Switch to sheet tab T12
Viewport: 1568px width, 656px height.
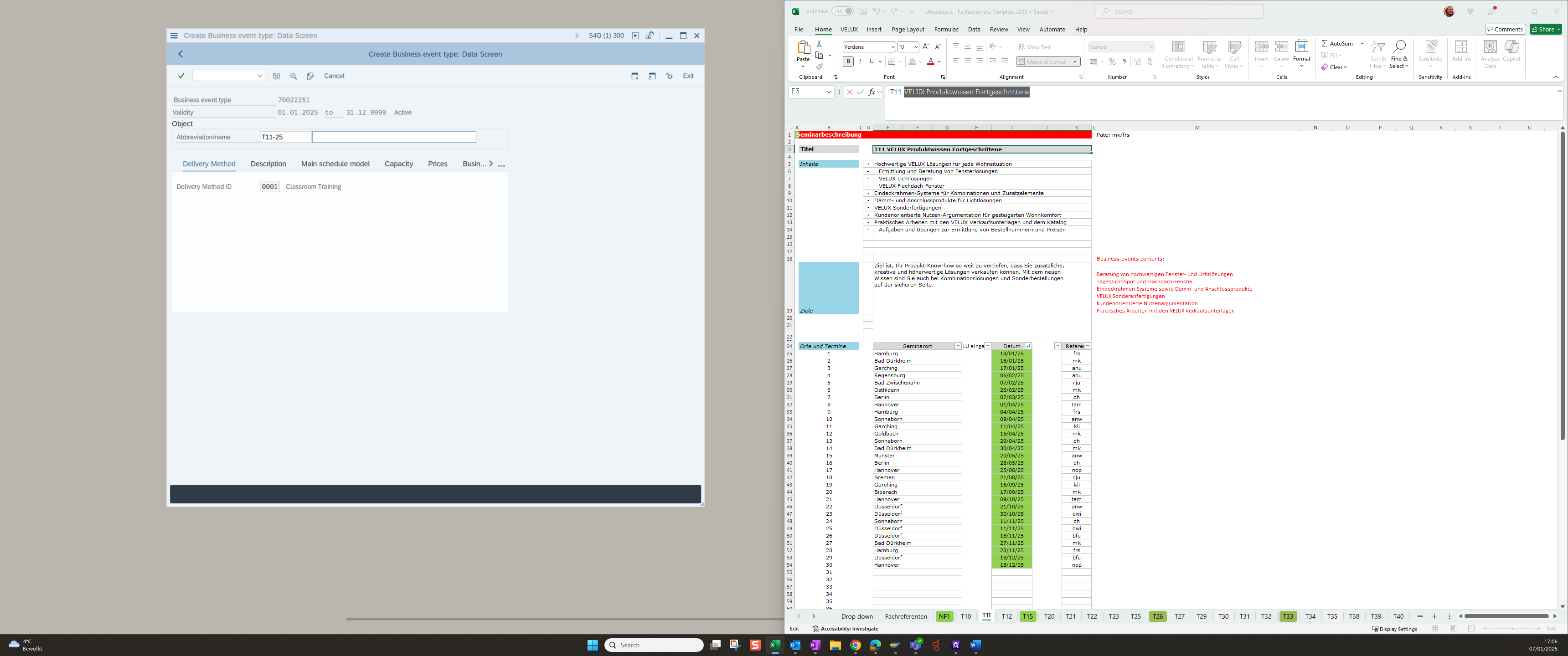click(1007, 616)
